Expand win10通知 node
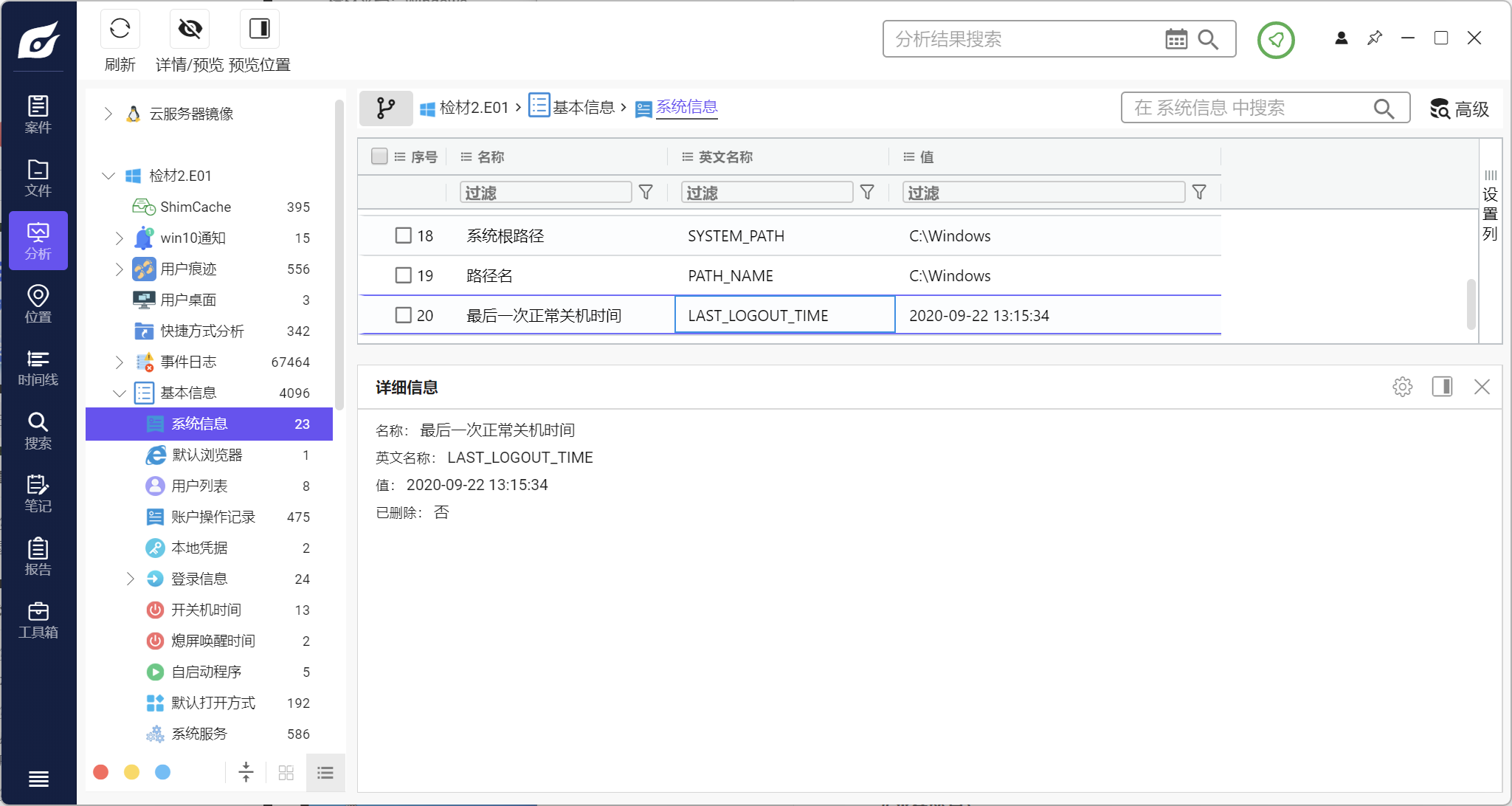 (120, 238)
